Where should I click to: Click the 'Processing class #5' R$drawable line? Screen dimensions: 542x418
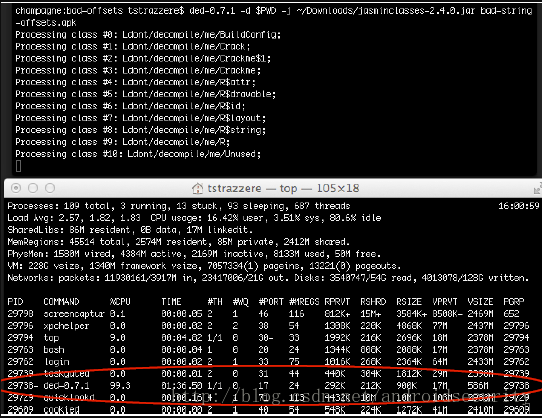146,94
